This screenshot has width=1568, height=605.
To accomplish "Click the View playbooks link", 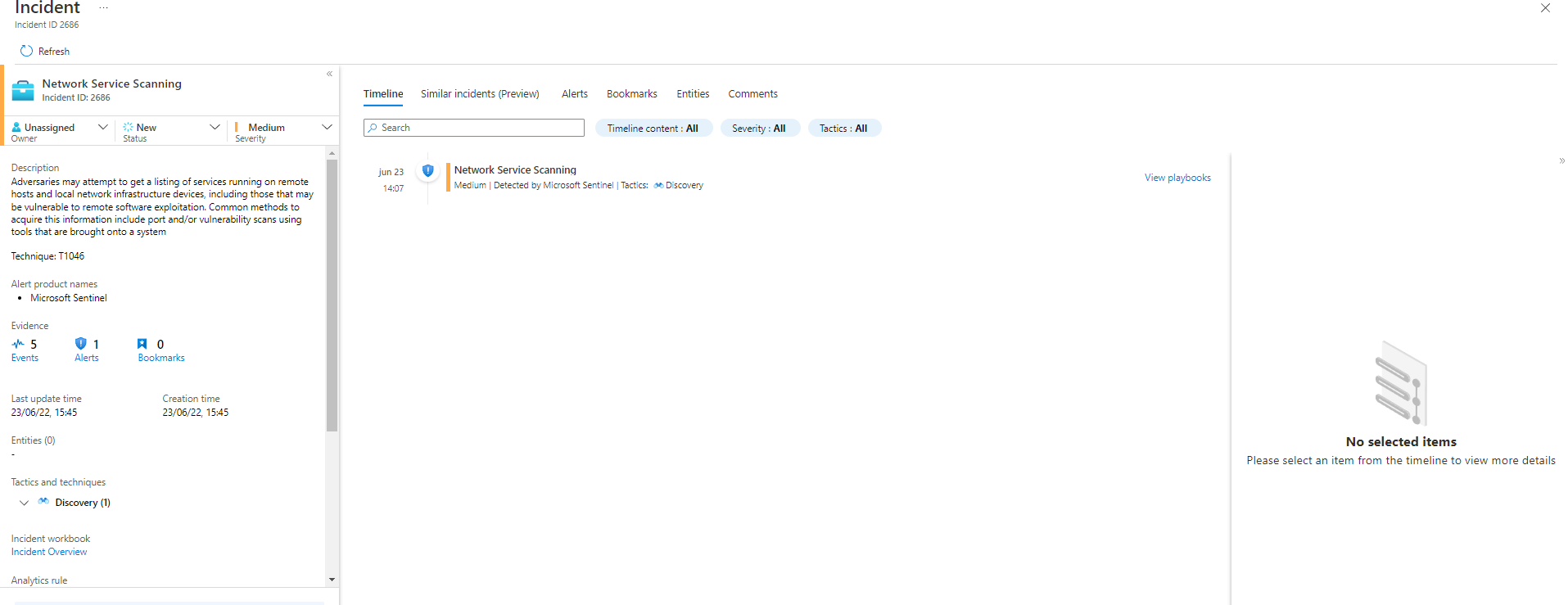I will point(1177,178).
